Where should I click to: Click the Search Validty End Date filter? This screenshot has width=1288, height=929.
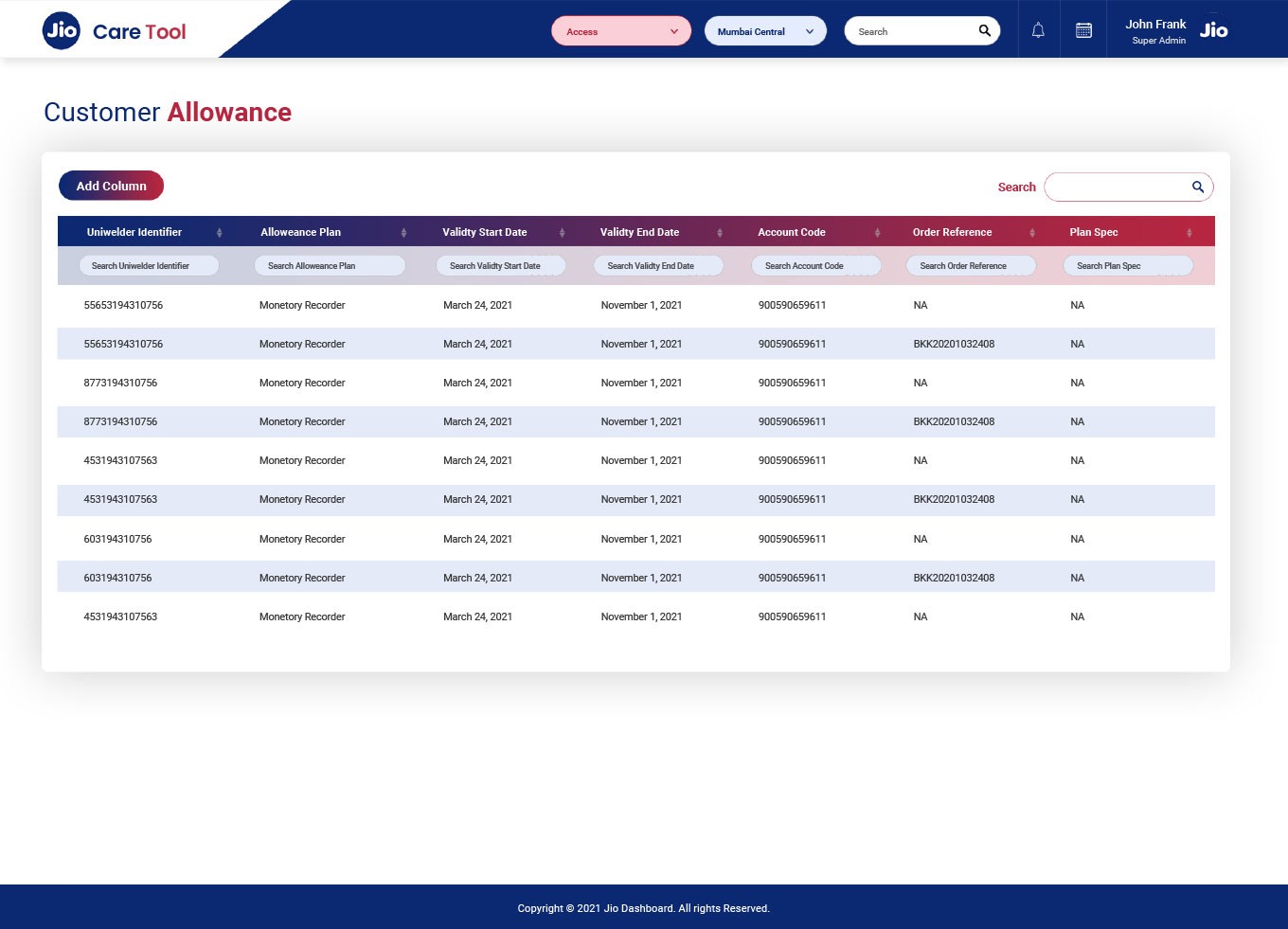pos(657,266)
